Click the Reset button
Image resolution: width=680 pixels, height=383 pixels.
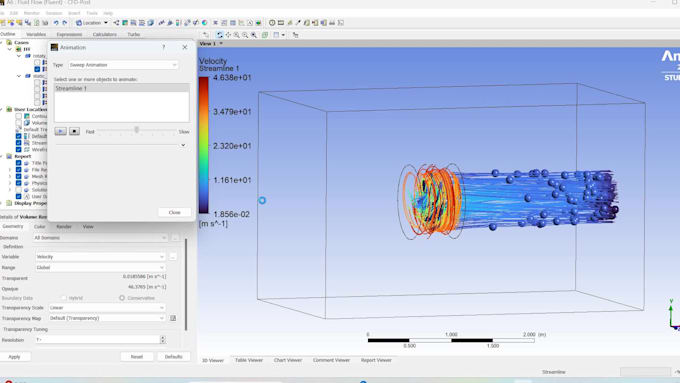pyautogui.click(x=137, y=357)
